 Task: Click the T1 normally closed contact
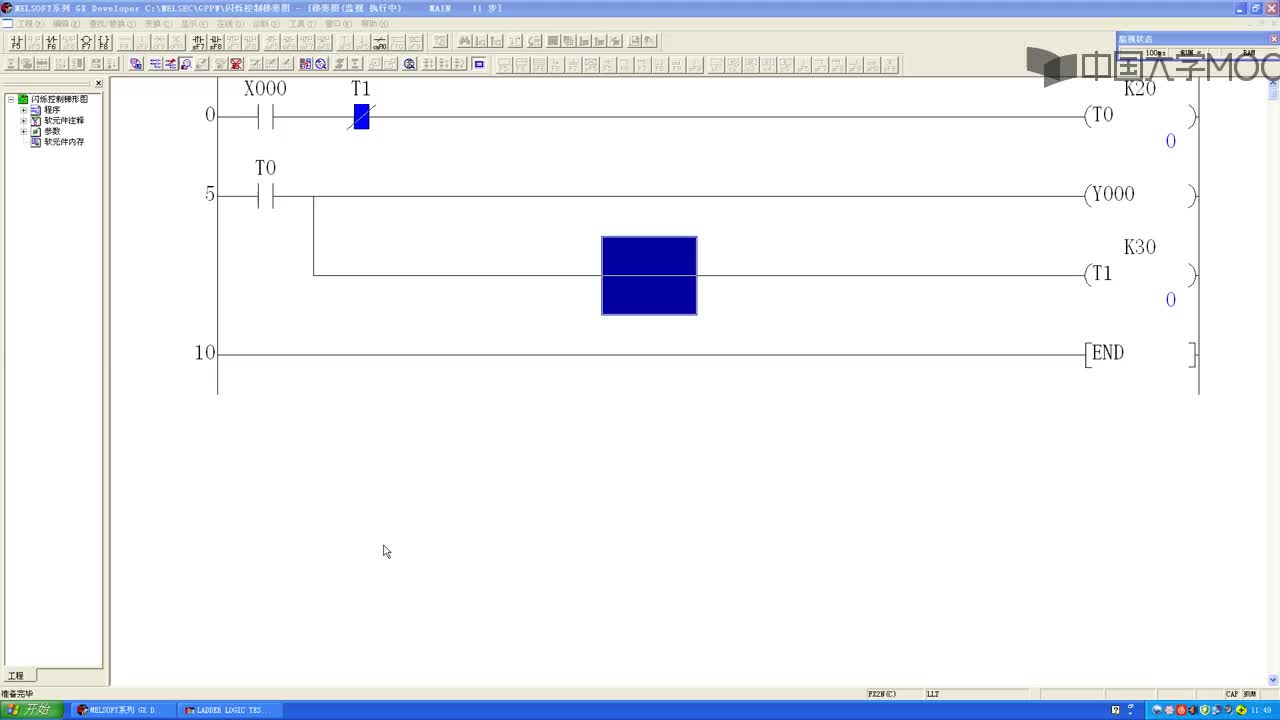361,116
